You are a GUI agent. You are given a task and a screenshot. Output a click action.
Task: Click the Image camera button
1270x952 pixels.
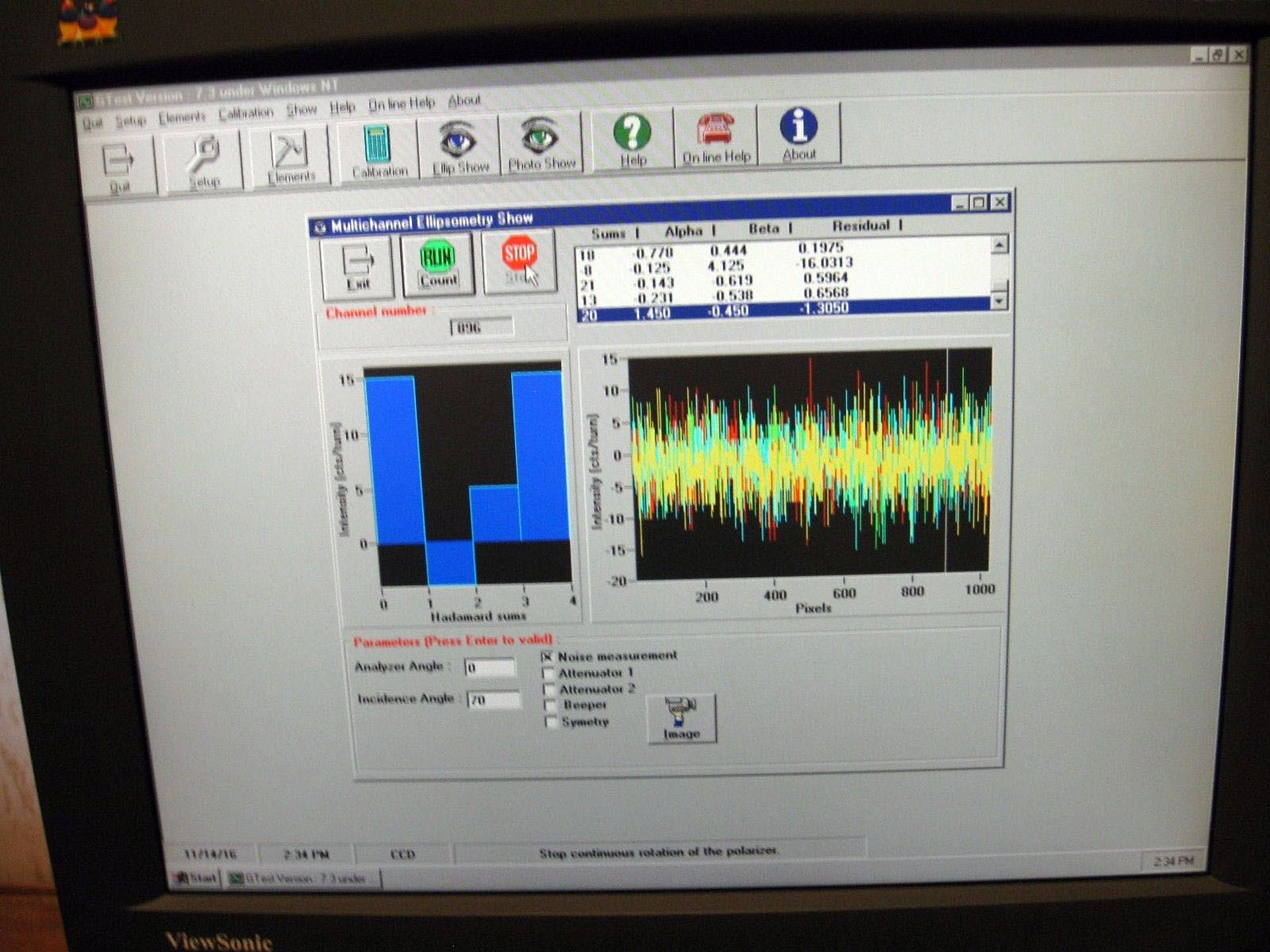[681, 719]
